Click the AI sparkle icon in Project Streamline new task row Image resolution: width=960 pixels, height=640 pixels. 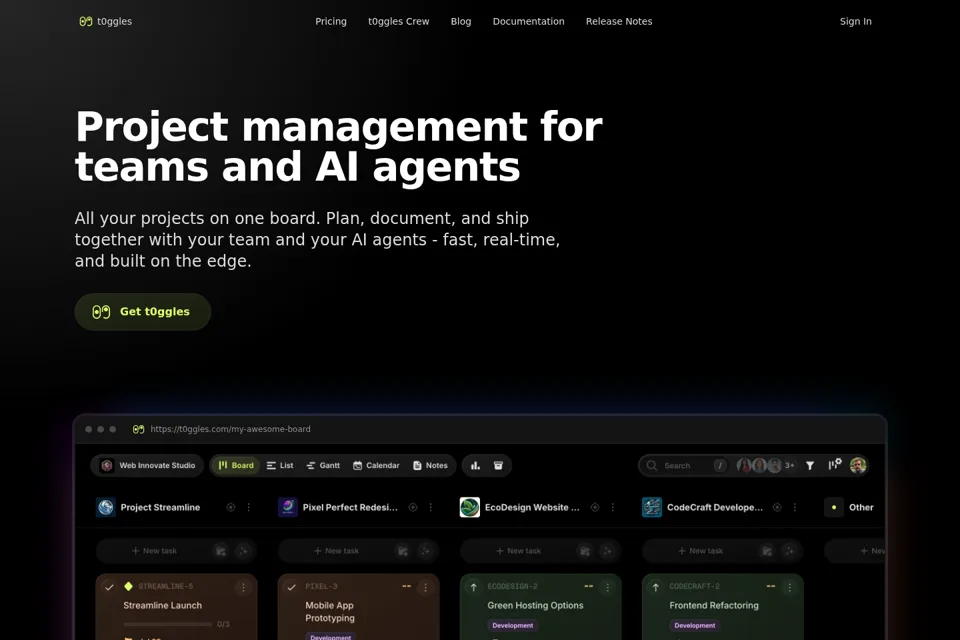click(x=243, y=551)
